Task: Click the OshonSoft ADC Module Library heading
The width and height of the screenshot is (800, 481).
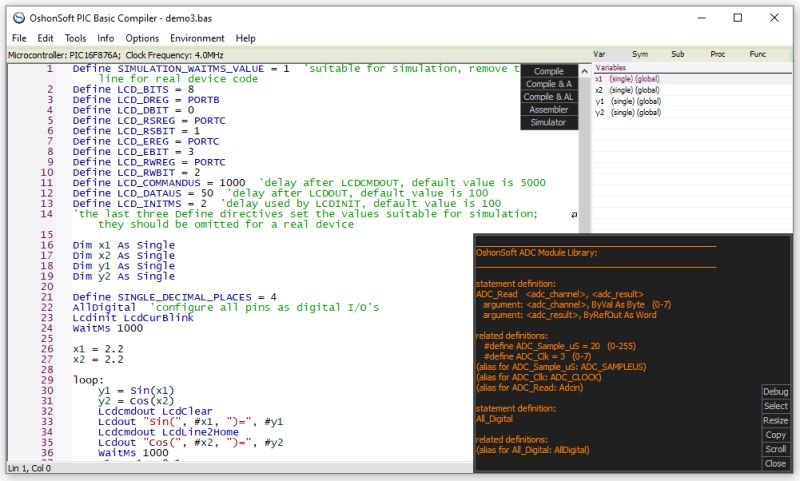Action: 536,252
